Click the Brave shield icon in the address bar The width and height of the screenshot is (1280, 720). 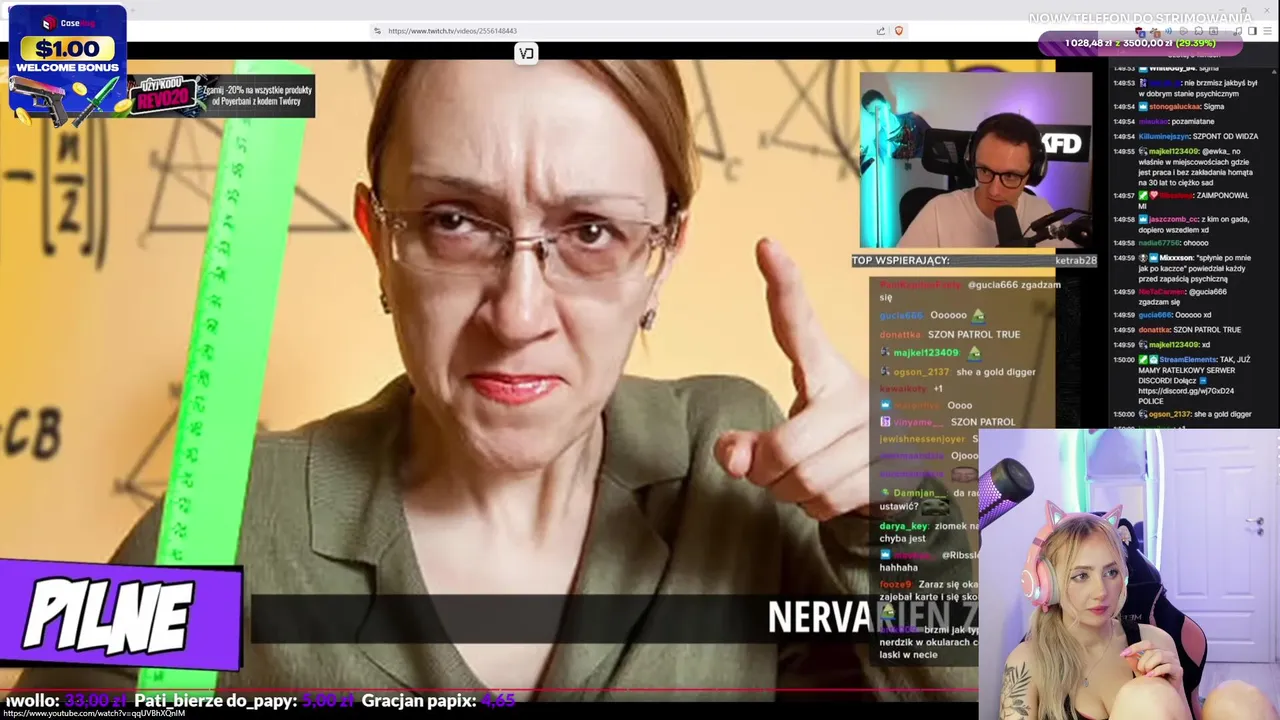[898, 31]
